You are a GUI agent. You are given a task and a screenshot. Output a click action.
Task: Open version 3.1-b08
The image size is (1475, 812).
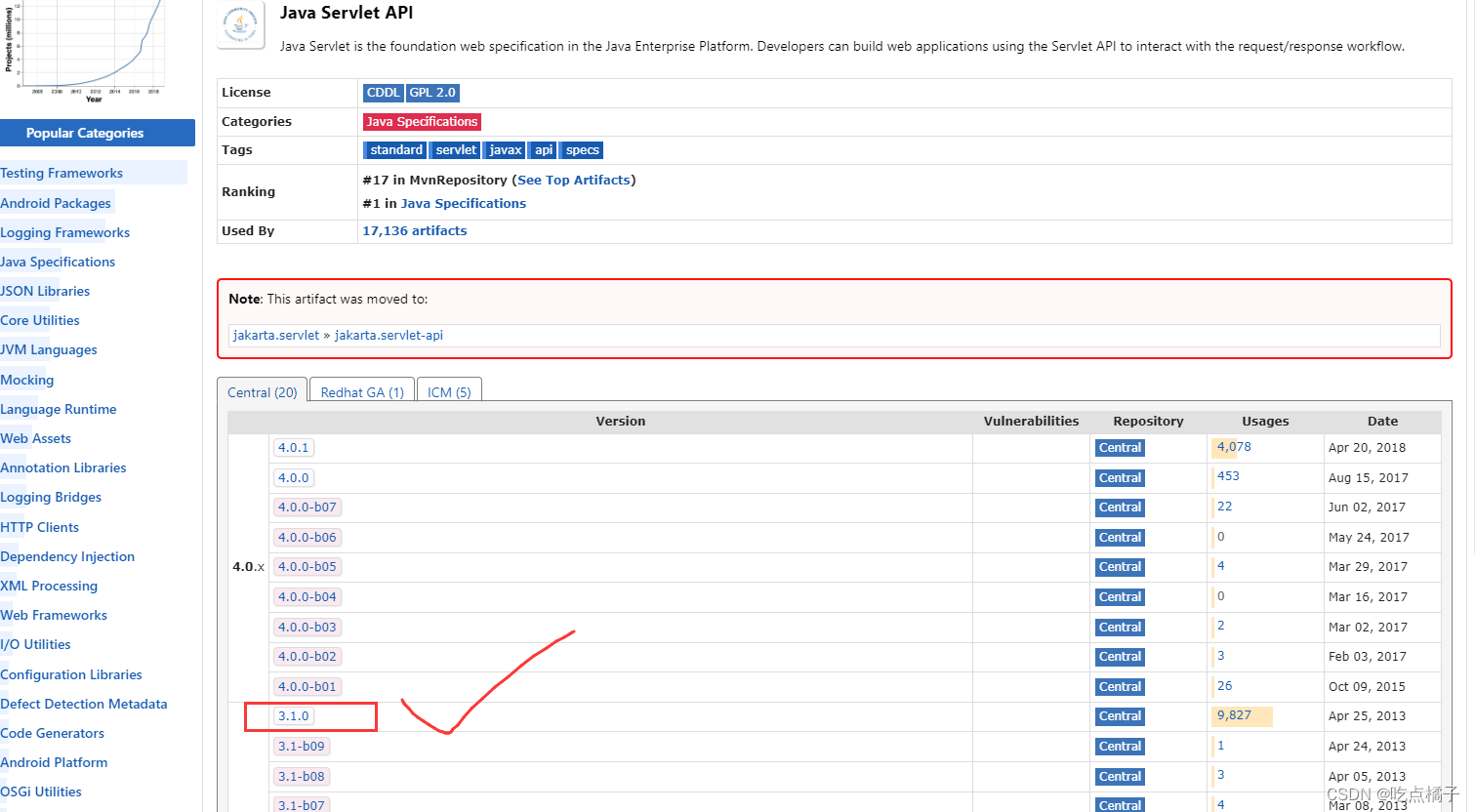pyautogui.click(x=302, y=777)
